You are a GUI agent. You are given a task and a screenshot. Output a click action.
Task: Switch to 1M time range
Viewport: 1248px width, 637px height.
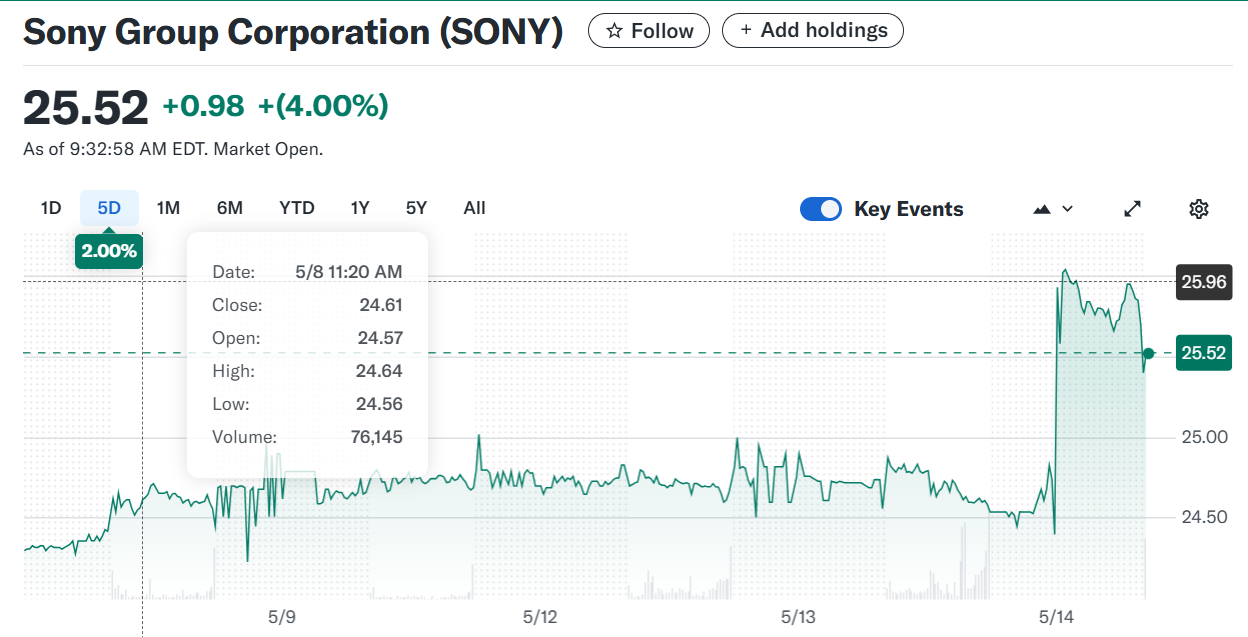pos(168,208)
